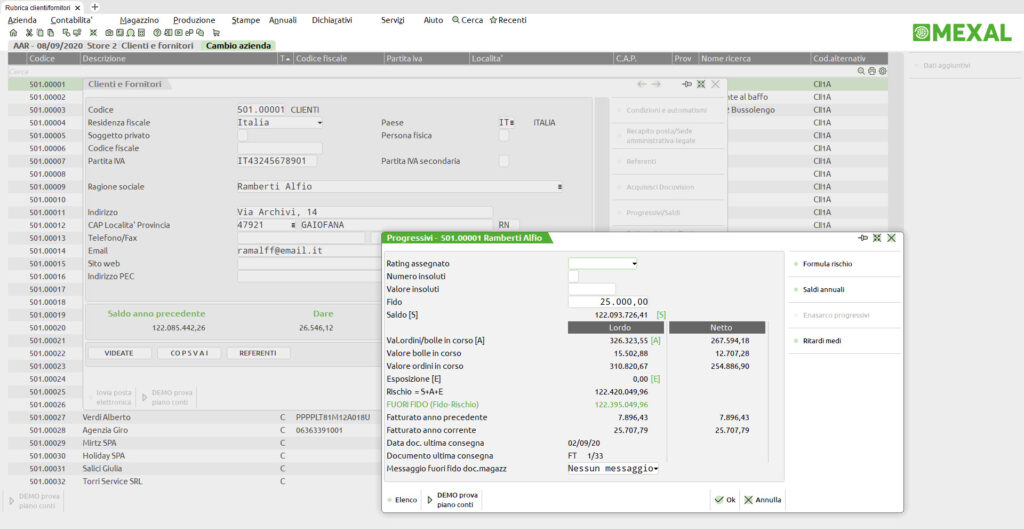Select the Agenzia Giro row
1024x529 pixels.
point(195,430)
